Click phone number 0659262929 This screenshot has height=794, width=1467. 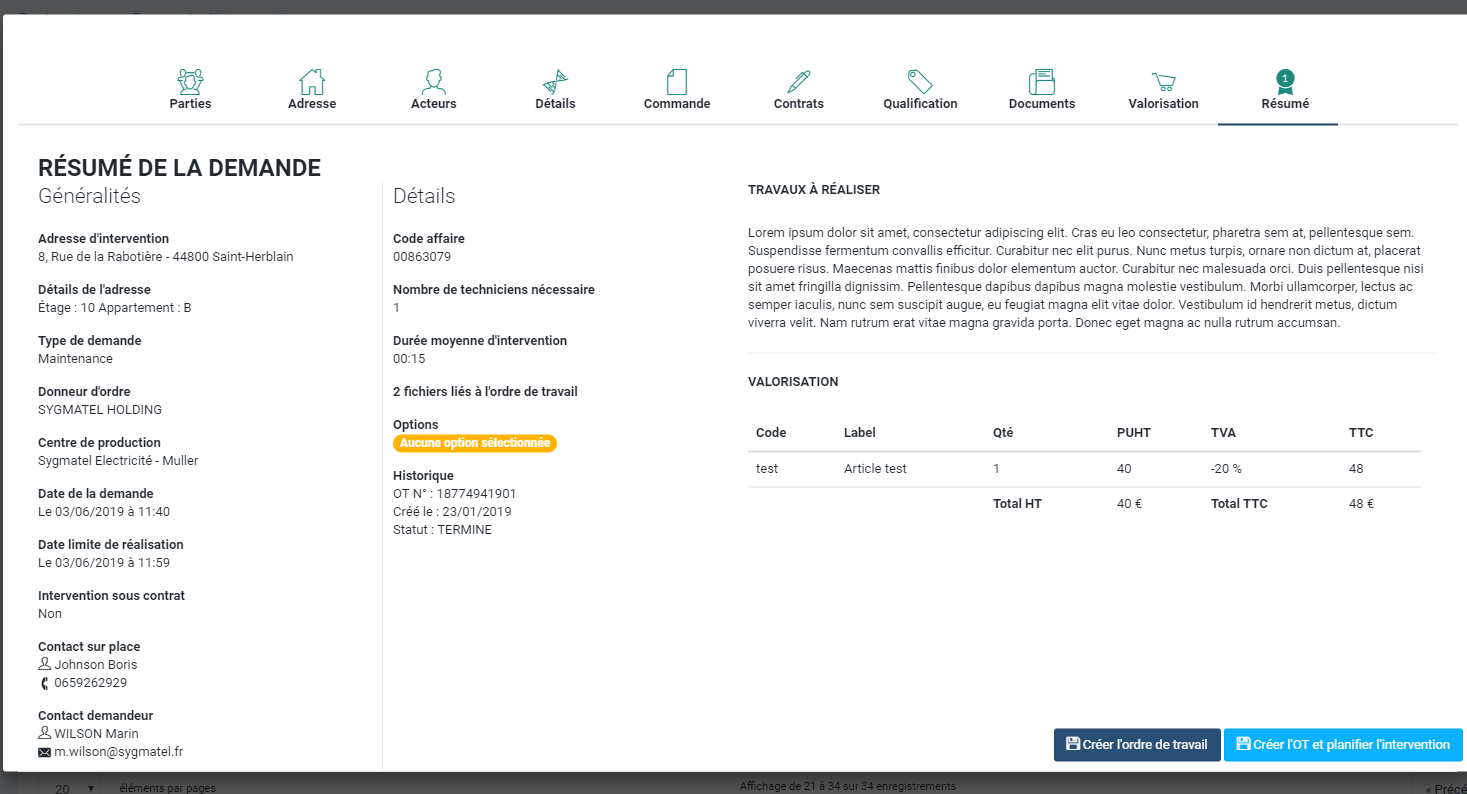[90, 683]
